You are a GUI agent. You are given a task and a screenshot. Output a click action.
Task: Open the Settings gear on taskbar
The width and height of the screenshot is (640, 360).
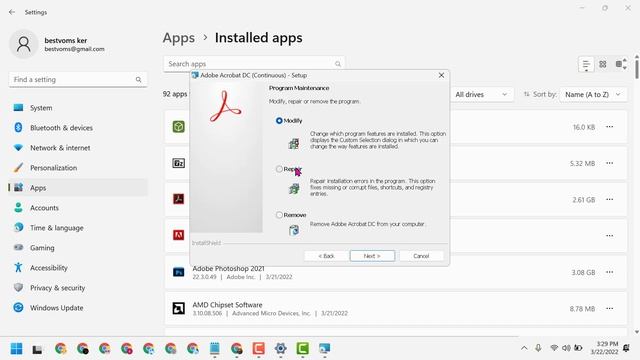[280, 349]
